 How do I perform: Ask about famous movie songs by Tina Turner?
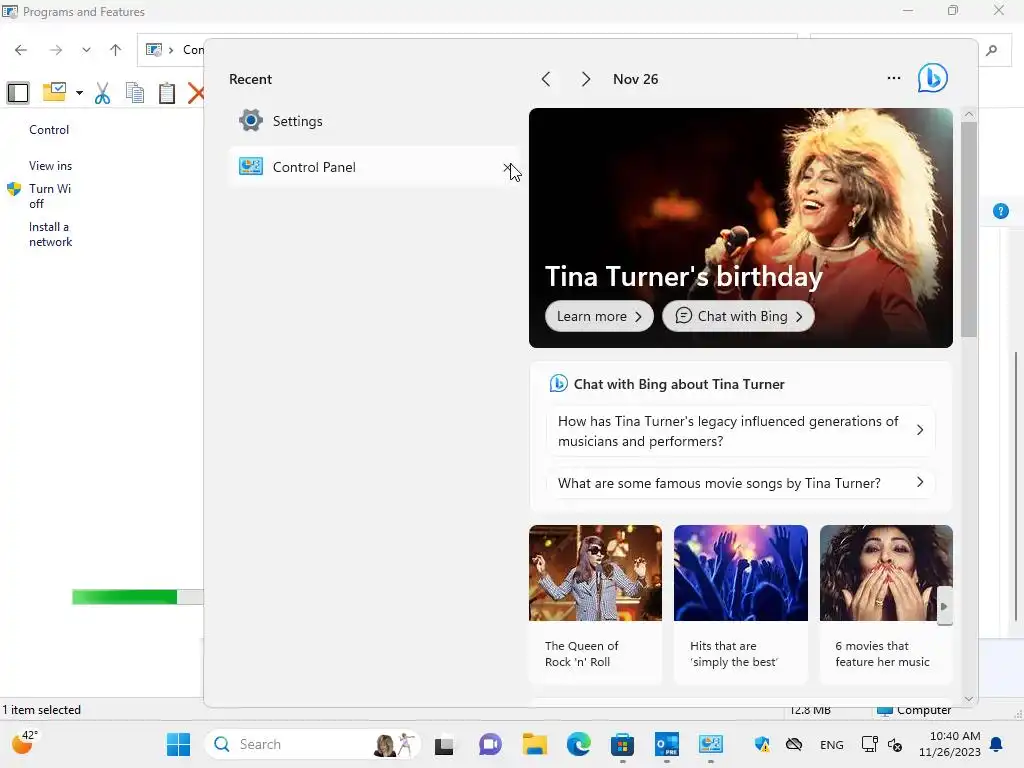tap(741, 483)
